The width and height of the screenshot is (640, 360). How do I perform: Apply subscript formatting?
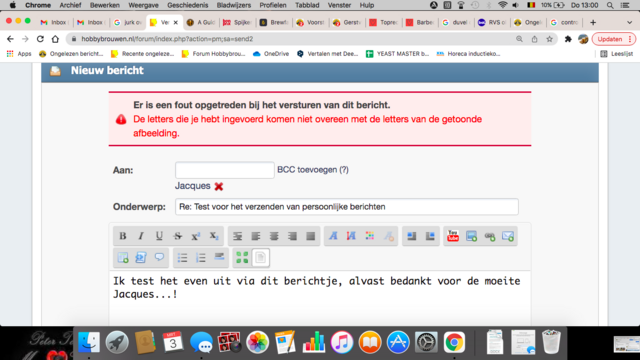click(214, 236)
